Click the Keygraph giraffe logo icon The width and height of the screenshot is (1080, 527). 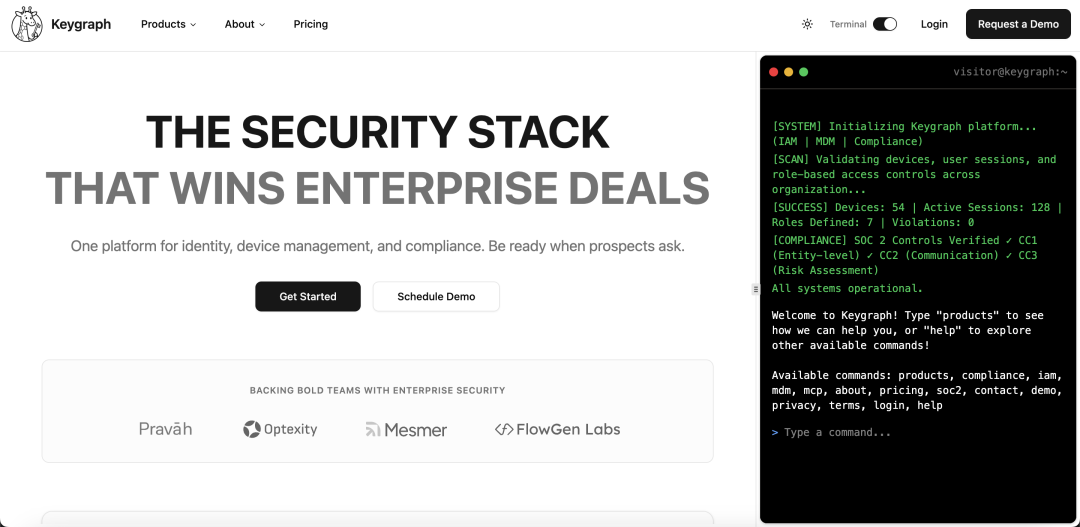pos(27,24)
